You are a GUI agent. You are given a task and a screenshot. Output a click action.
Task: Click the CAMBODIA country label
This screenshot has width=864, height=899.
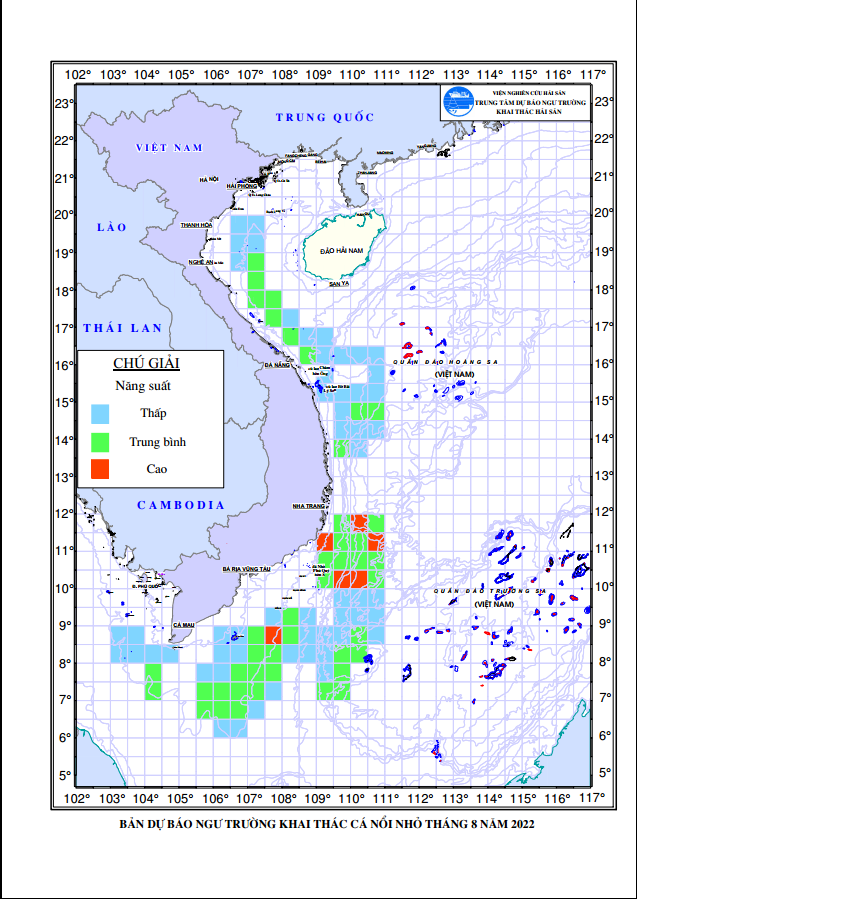[x=181, y=505]
